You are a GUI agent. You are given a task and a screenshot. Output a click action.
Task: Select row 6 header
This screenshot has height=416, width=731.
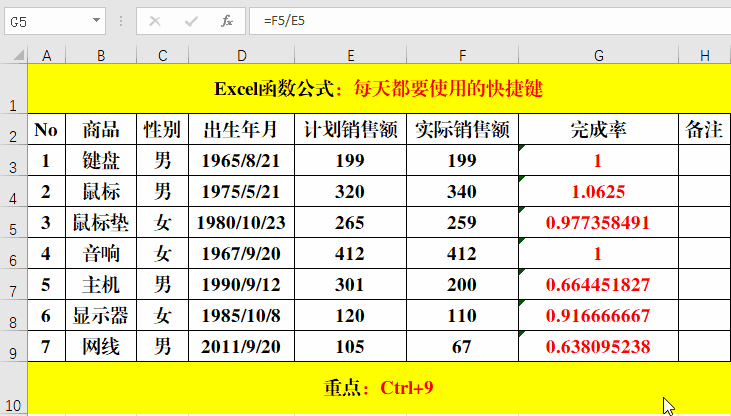click(x=14, y=253)
